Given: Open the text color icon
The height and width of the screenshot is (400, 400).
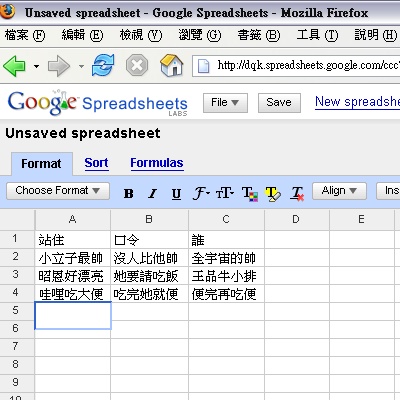Looking at the screenshot, I should pos(250,194).
